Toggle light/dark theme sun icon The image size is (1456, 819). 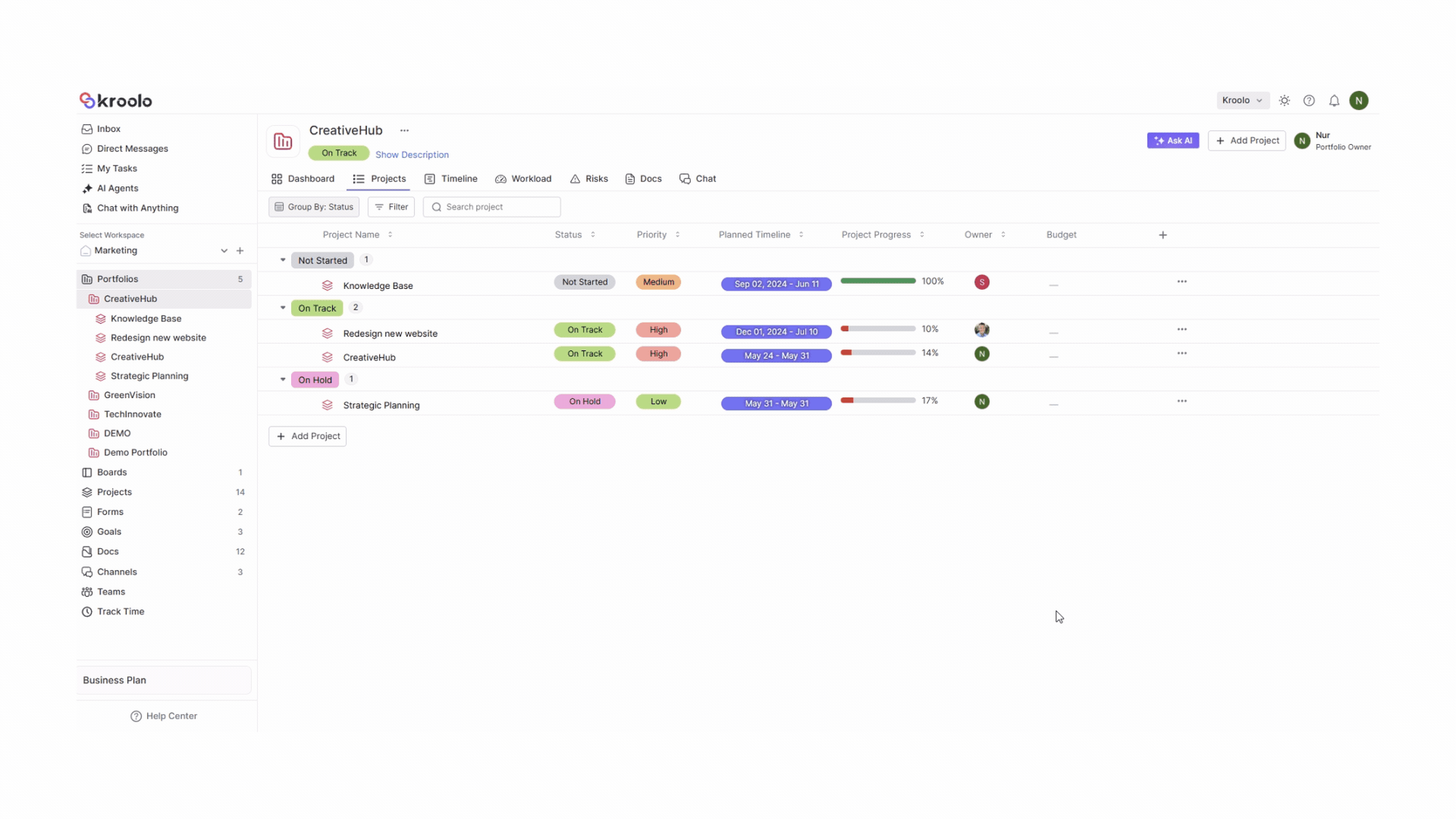point(1284,100)
